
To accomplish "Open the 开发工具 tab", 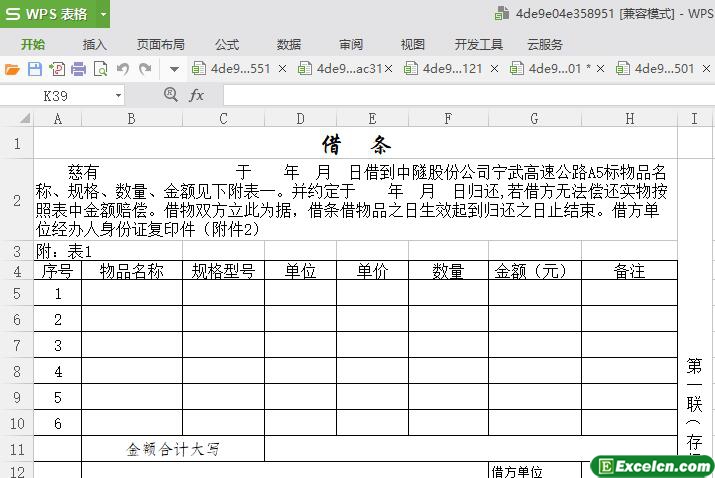I will coord(478,44).
